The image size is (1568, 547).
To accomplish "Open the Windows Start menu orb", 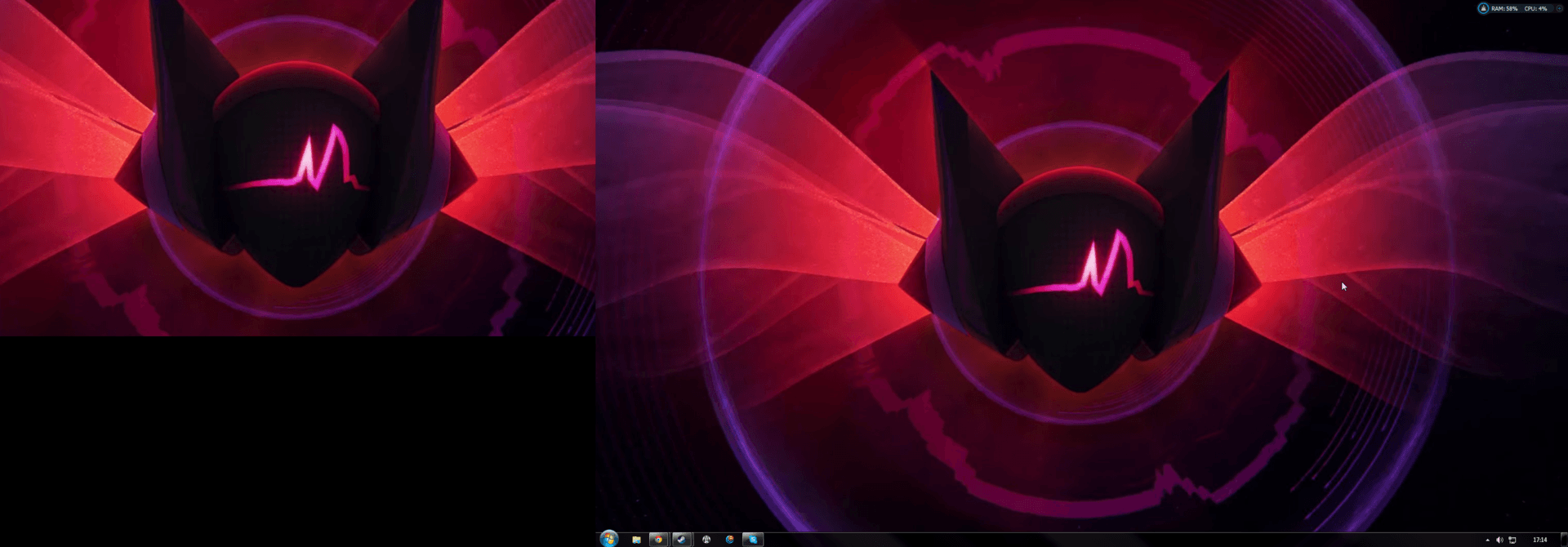I will click(x=608, y=539).
